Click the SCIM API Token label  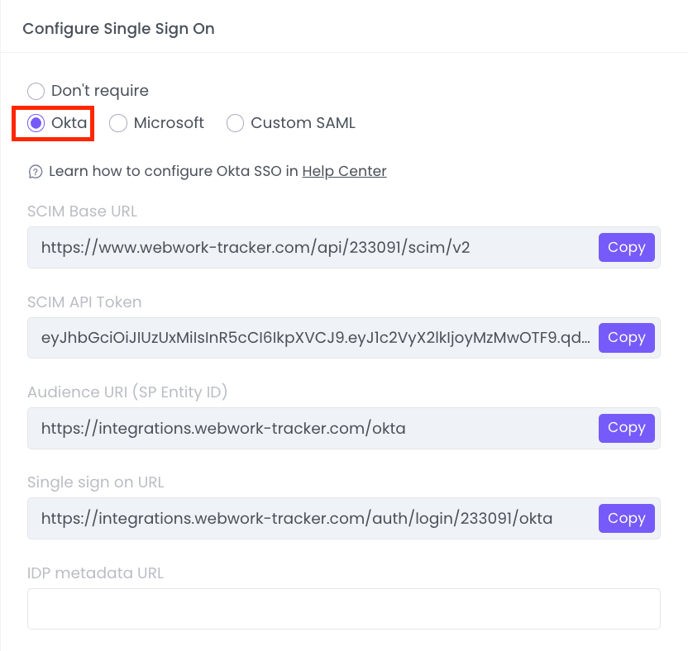[84, 302]
